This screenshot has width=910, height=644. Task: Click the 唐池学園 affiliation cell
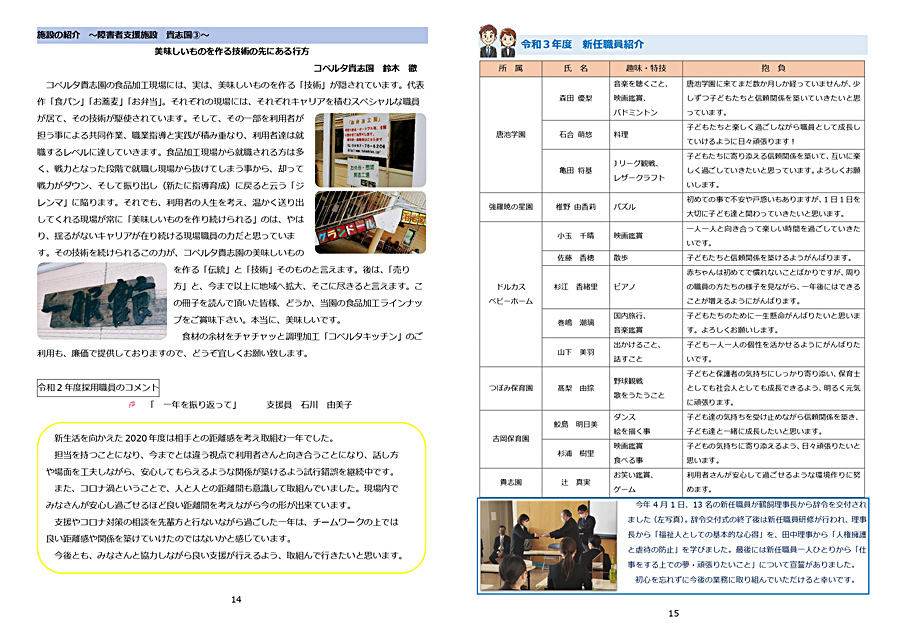point(511,135)
